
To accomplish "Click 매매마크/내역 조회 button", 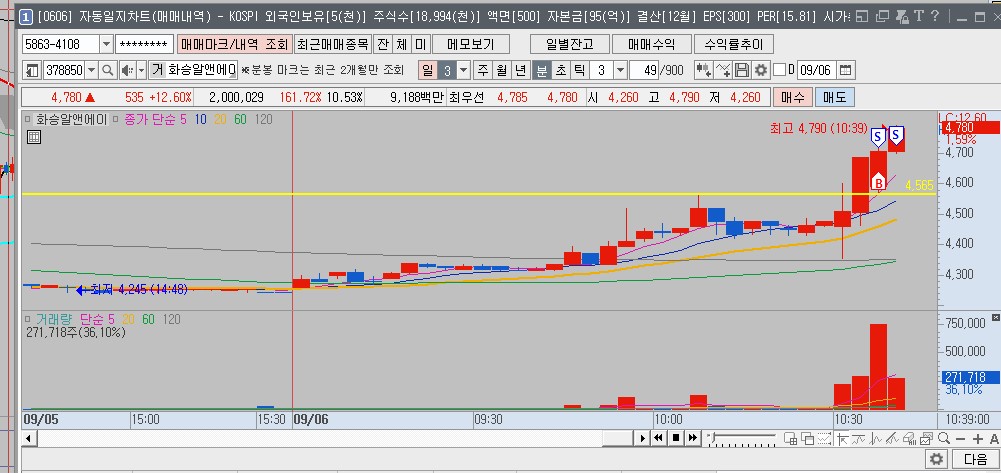I will tap(235, 44).
